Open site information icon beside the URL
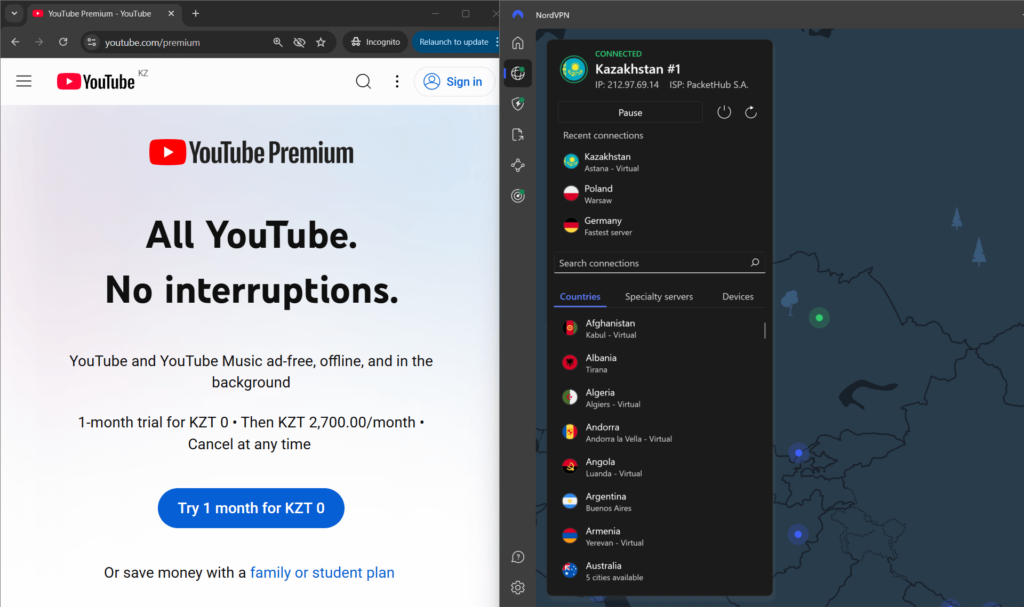1024x607 pixels. pyautogui.click(x=91, y=42)
